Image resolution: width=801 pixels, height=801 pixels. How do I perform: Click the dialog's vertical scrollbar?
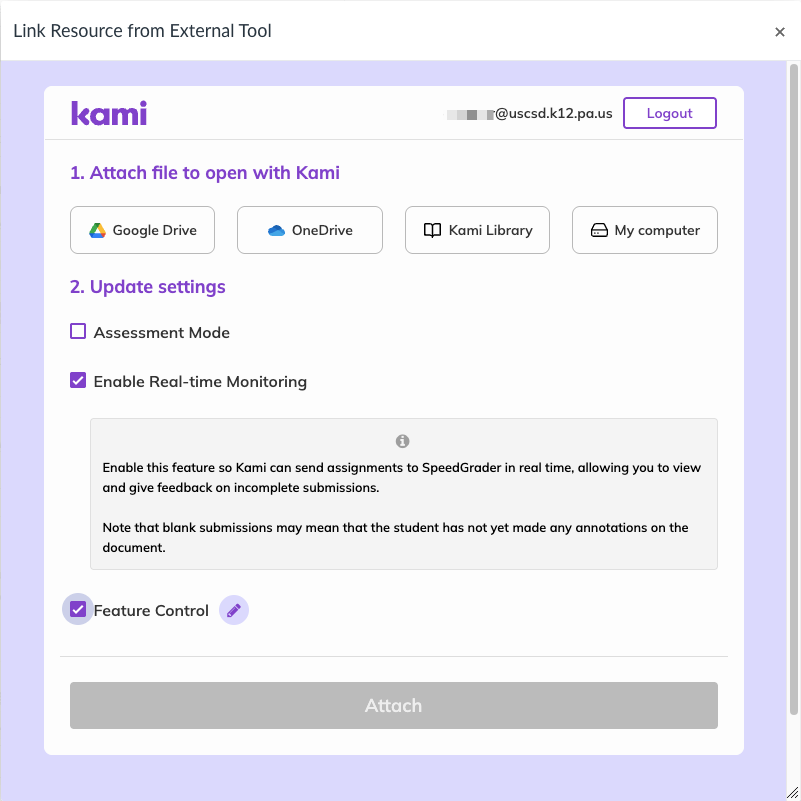click(x=794, y=388)
